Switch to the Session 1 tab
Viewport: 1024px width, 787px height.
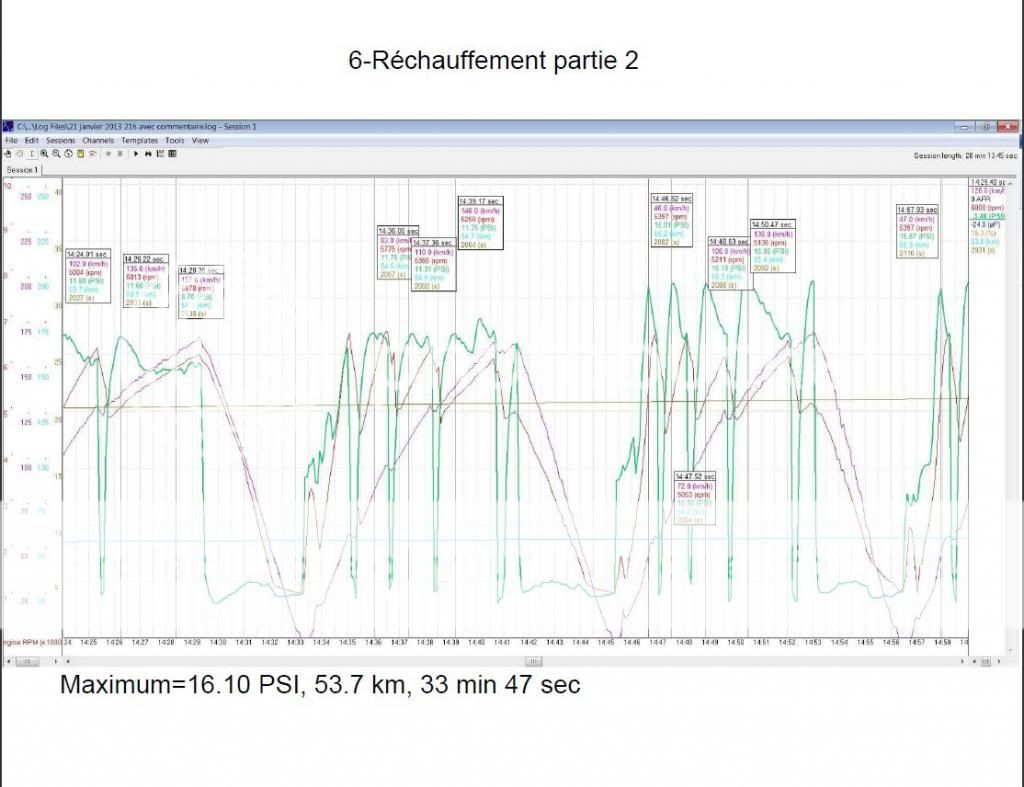23,170
